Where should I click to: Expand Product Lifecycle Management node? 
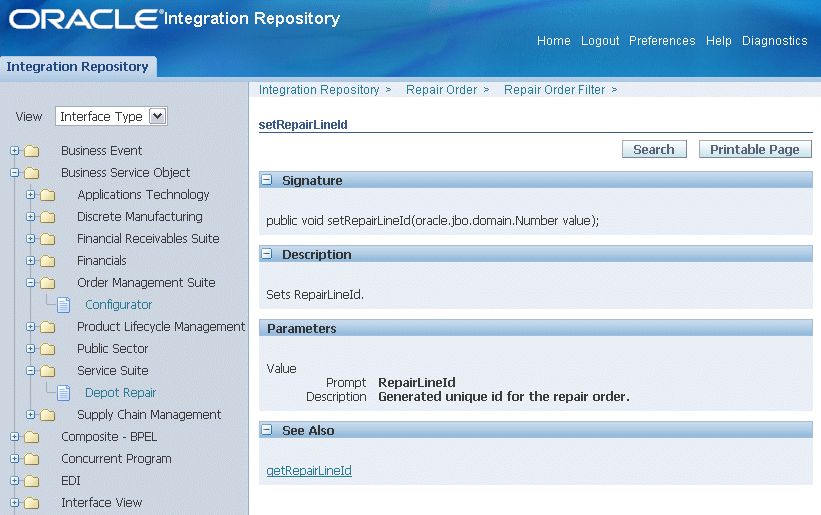[x=30, y=327]
